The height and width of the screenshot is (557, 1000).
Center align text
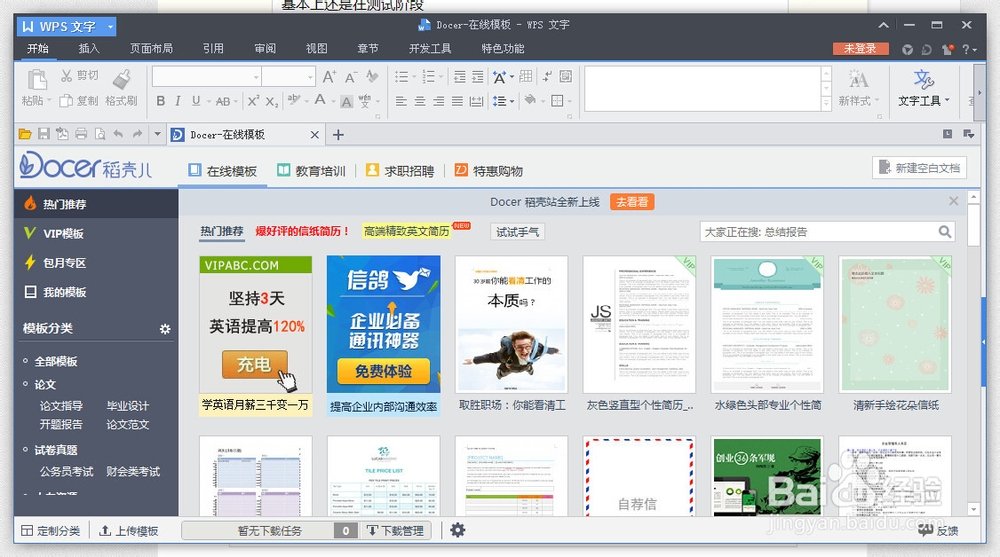[420, 101]
